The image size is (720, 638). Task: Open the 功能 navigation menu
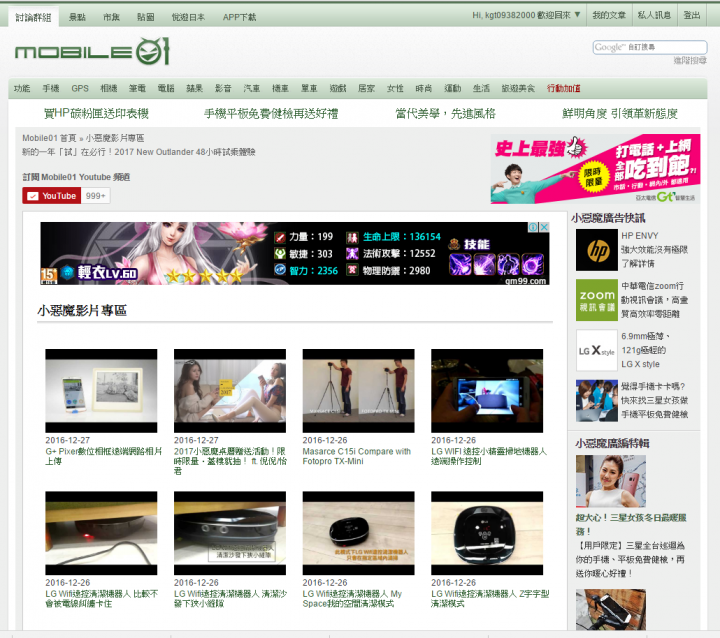pos(22,88)
